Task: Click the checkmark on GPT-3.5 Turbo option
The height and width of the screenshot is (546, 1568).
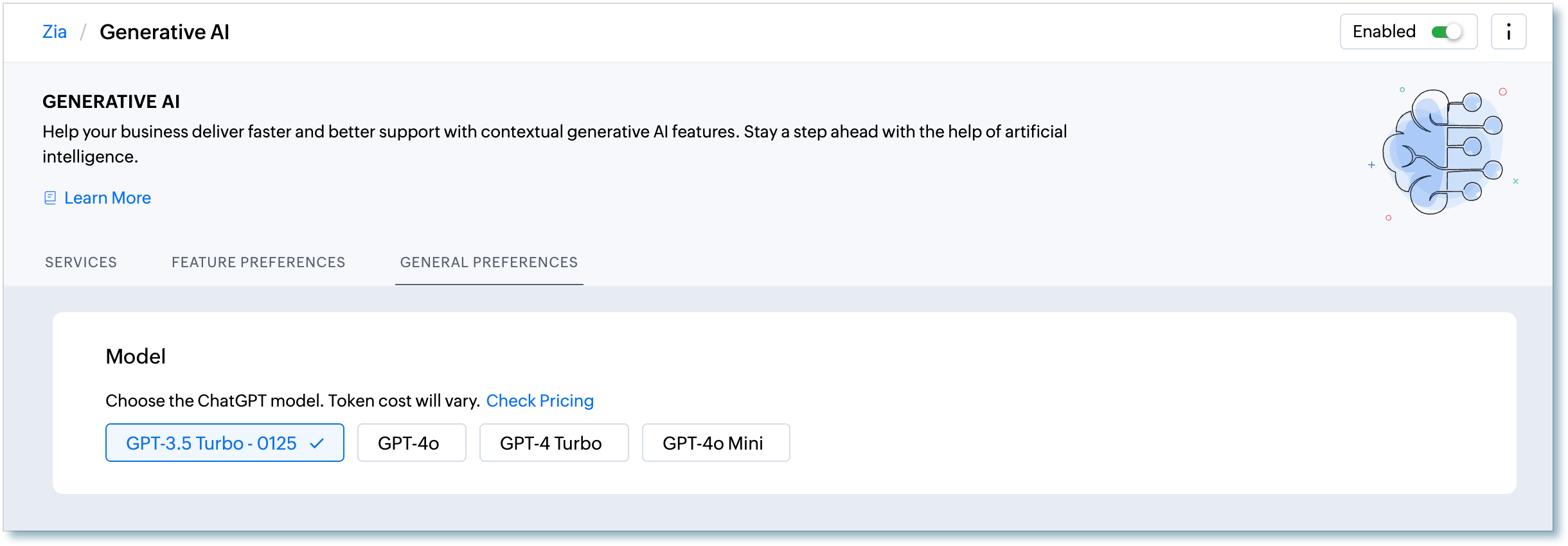Action: [317, 443]
